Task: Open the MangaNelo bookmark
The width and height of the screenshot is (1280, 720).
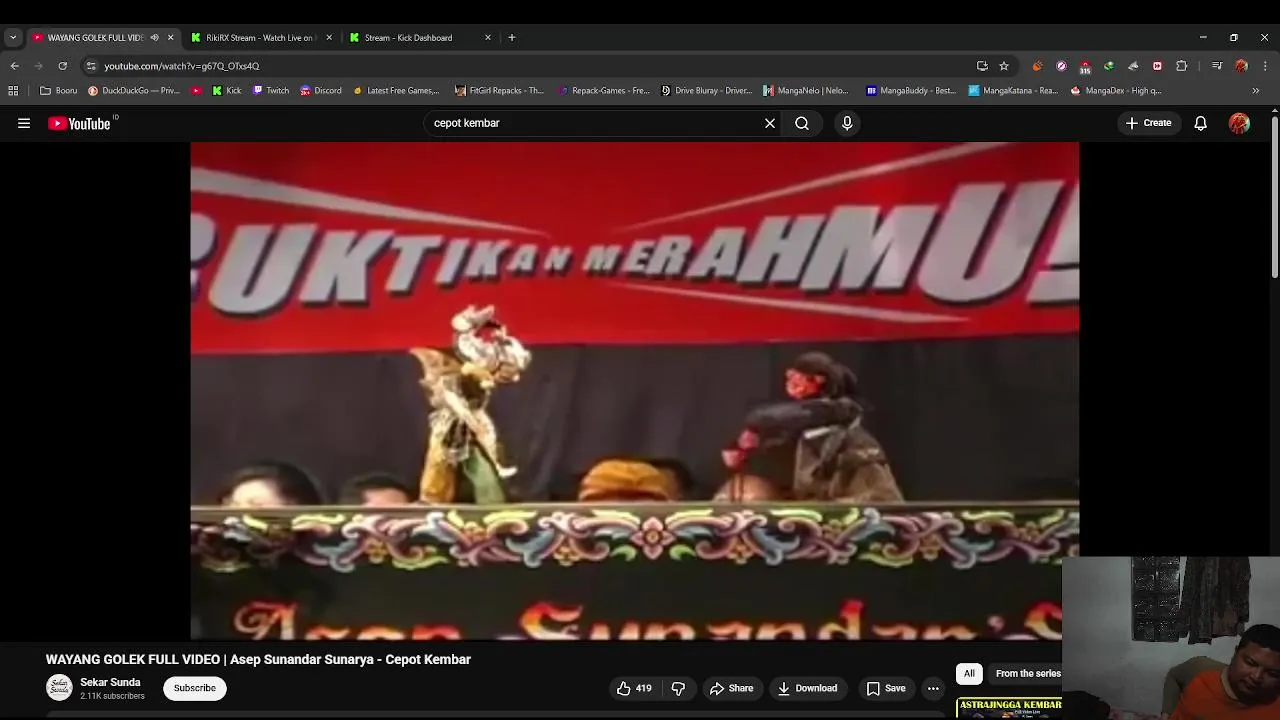Action: (806, 90)
